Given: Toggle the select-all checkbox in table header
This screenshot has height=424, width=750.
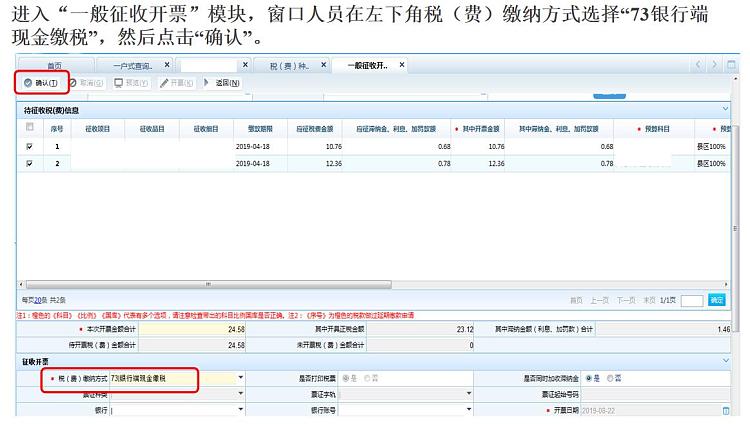Looking at the screenshot, I should coord(30,127).
